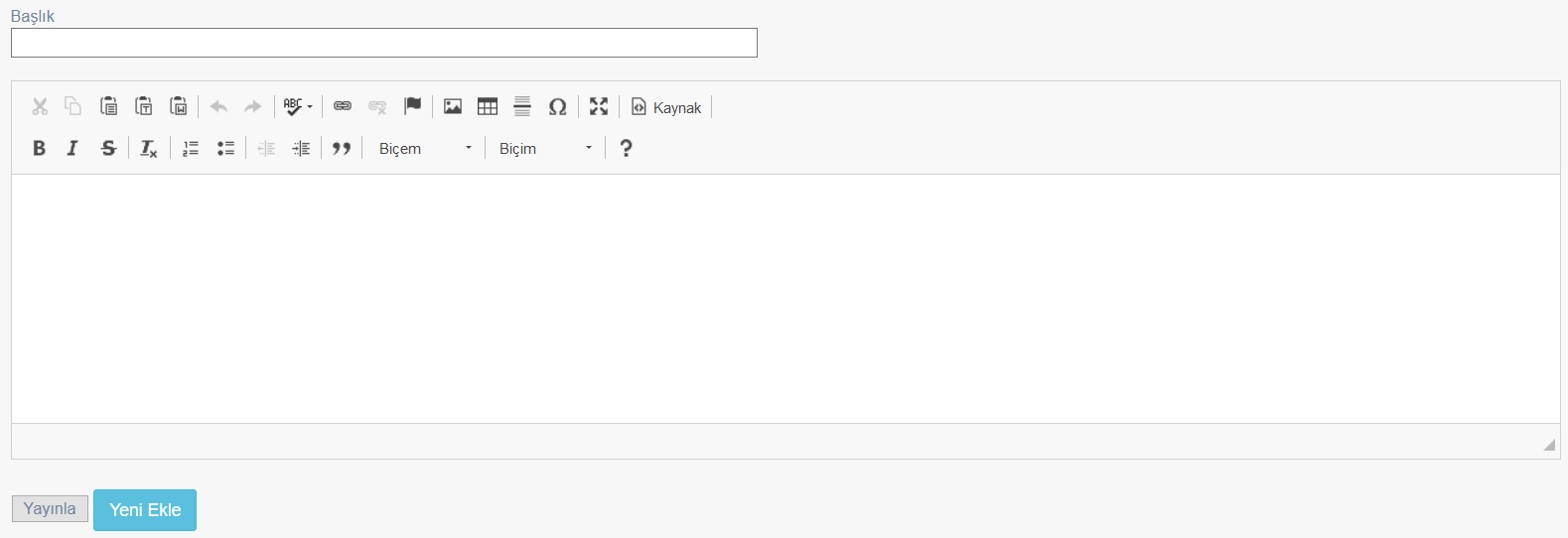Insert a link with the chain icon

coord(343,106)
